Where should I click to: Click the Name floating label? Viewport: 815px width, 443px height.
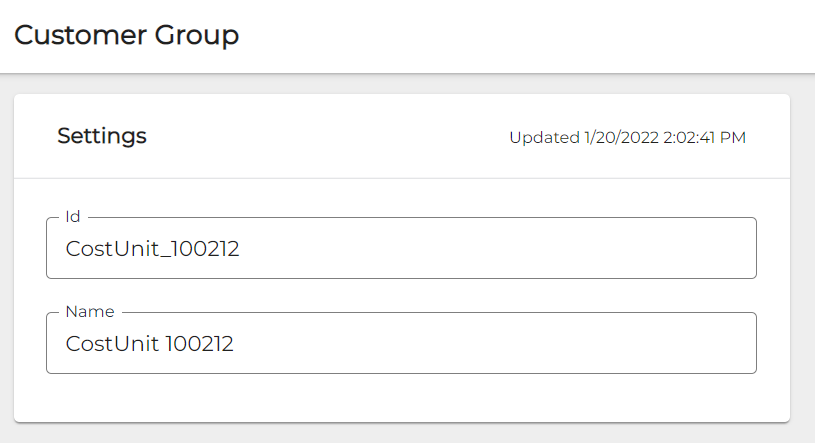[x=89, y=311]
